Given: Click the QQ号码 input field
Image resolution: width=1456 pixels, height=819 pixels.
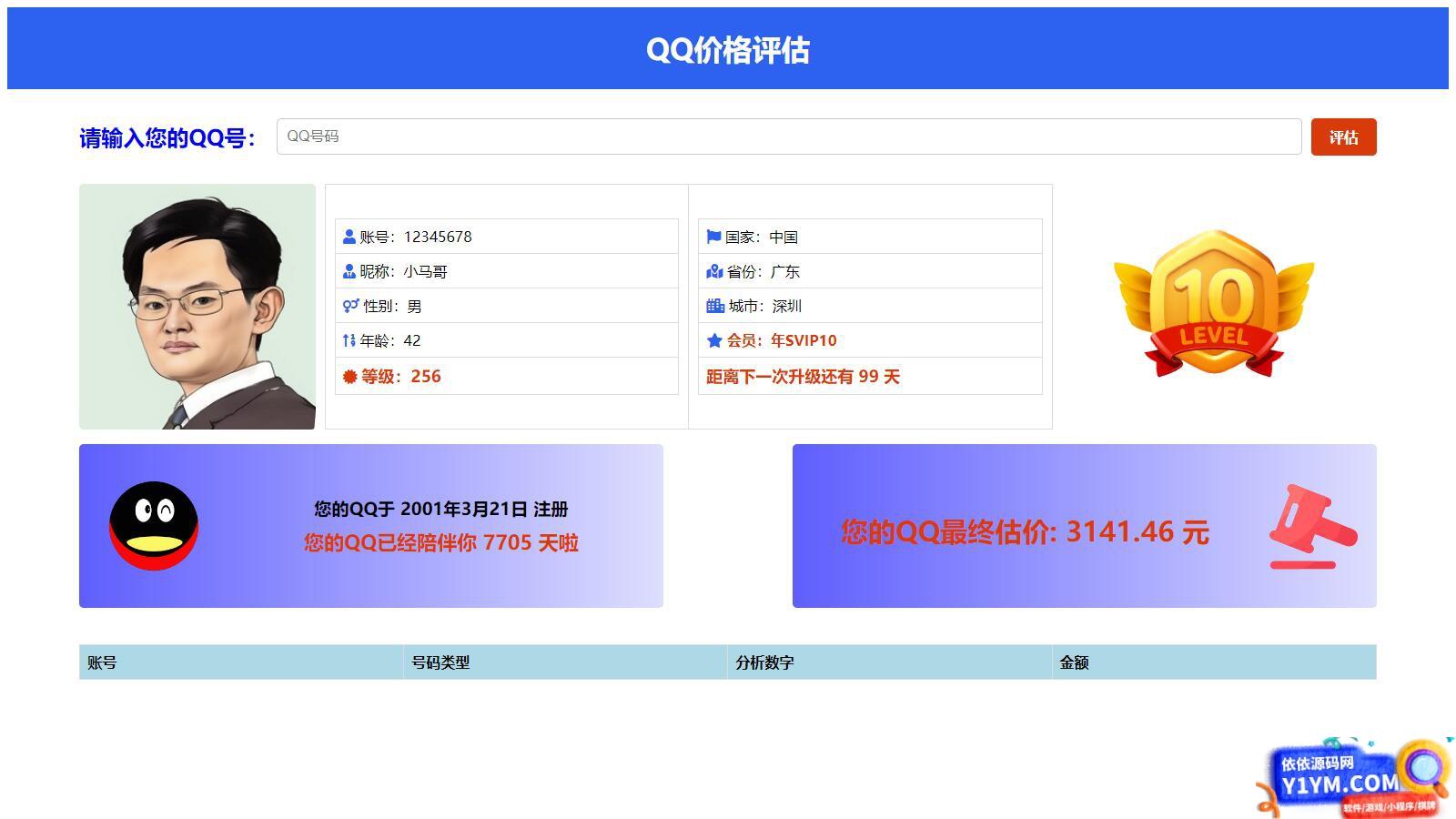Looking at the screenshot, I should tap(789, 136).
